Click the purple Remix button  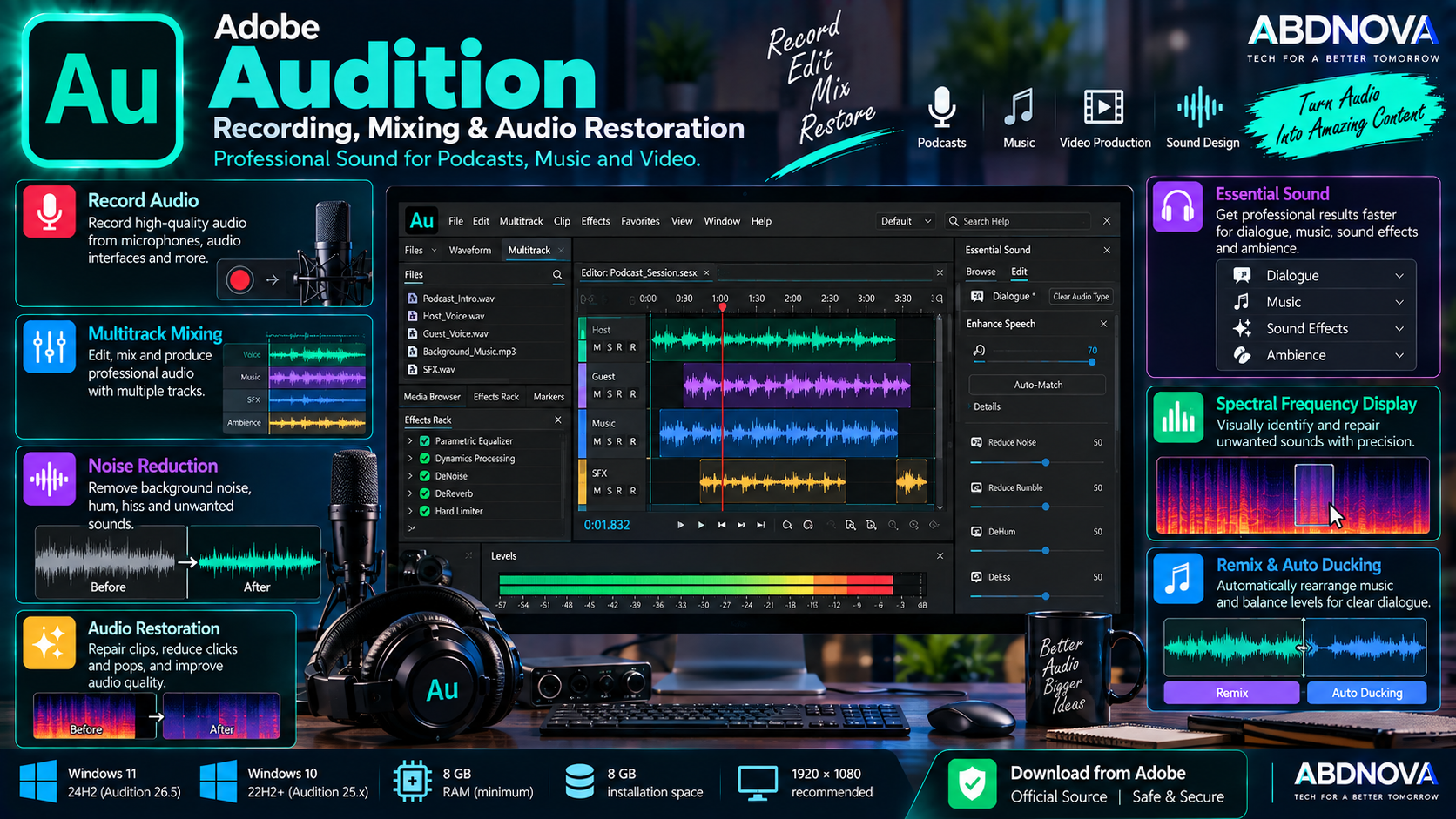coord(1231,693)
